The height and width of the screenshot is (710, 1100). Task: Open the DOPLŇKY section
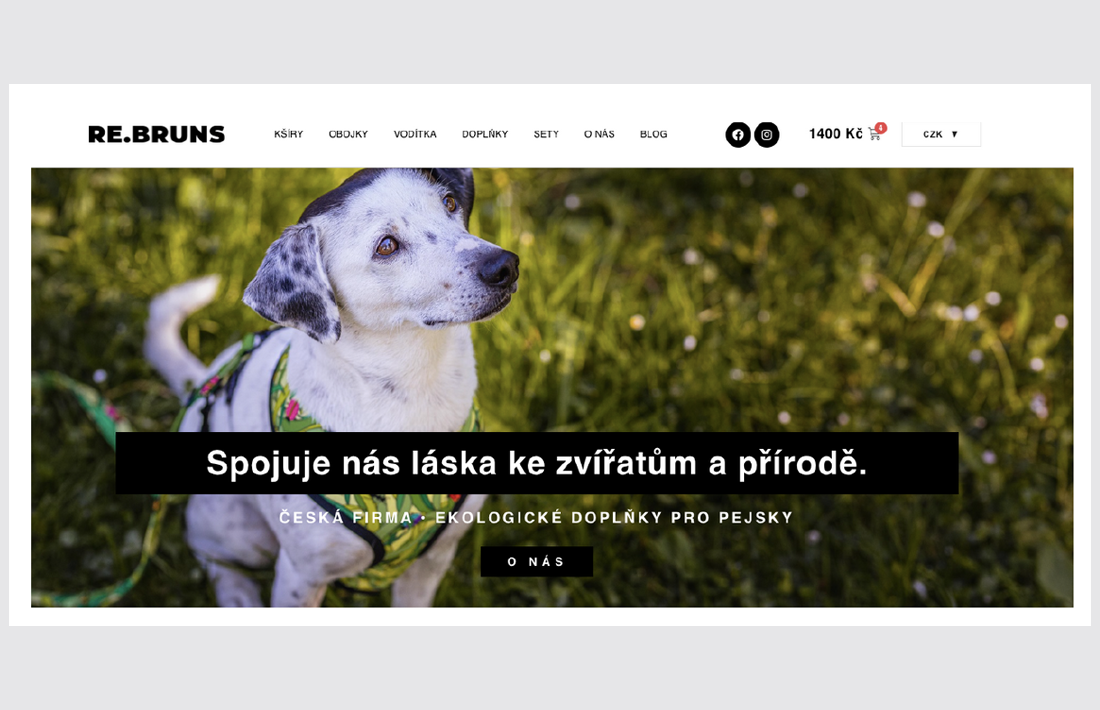tap(485, 134)
